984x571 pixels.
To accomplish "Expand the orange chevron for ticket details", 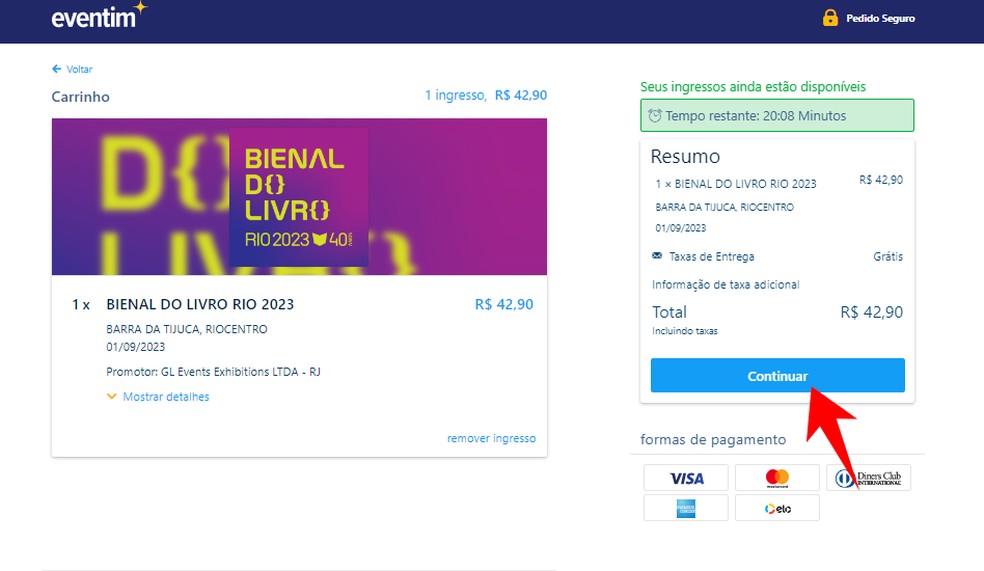I will coord(112,397).
